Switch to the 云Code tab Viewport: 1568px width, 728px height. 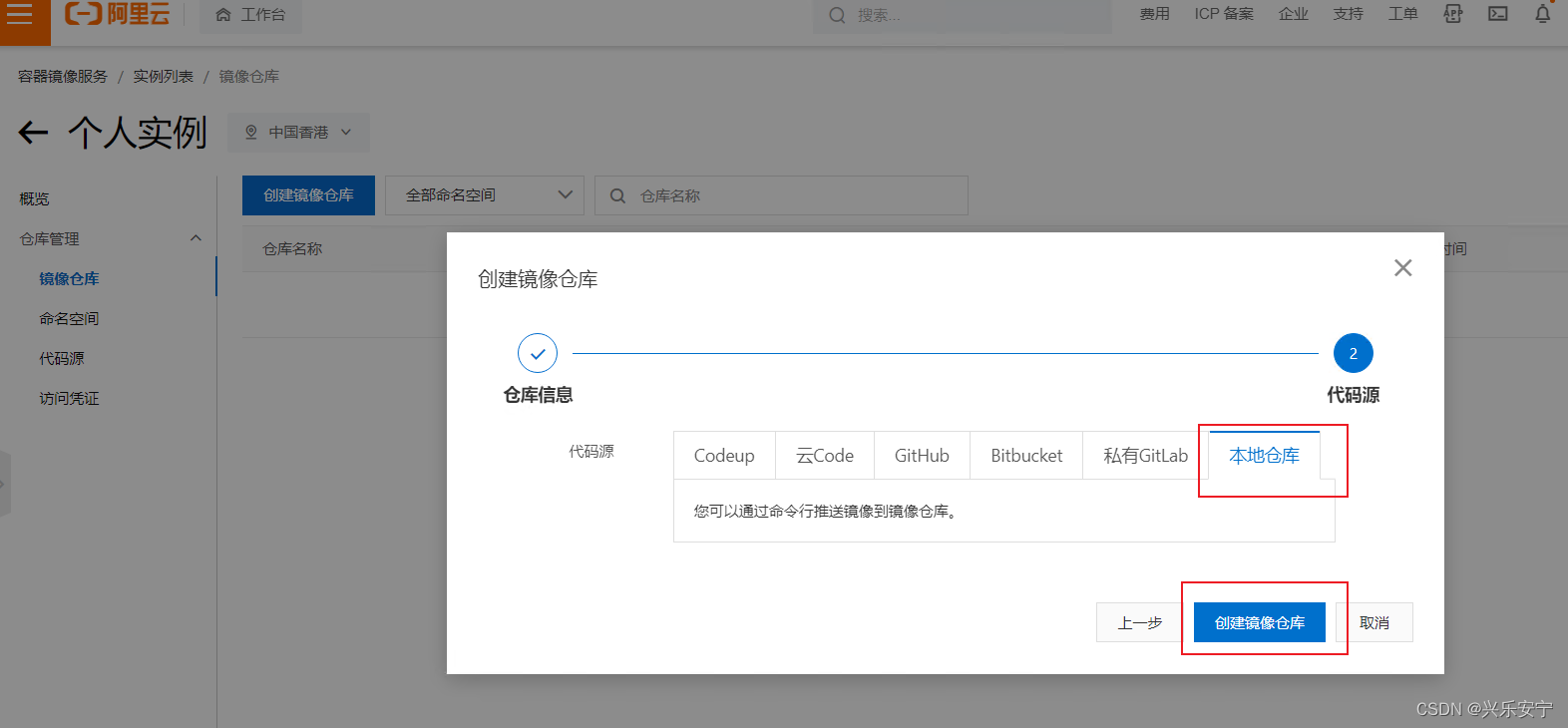click(x=825, y=456)
